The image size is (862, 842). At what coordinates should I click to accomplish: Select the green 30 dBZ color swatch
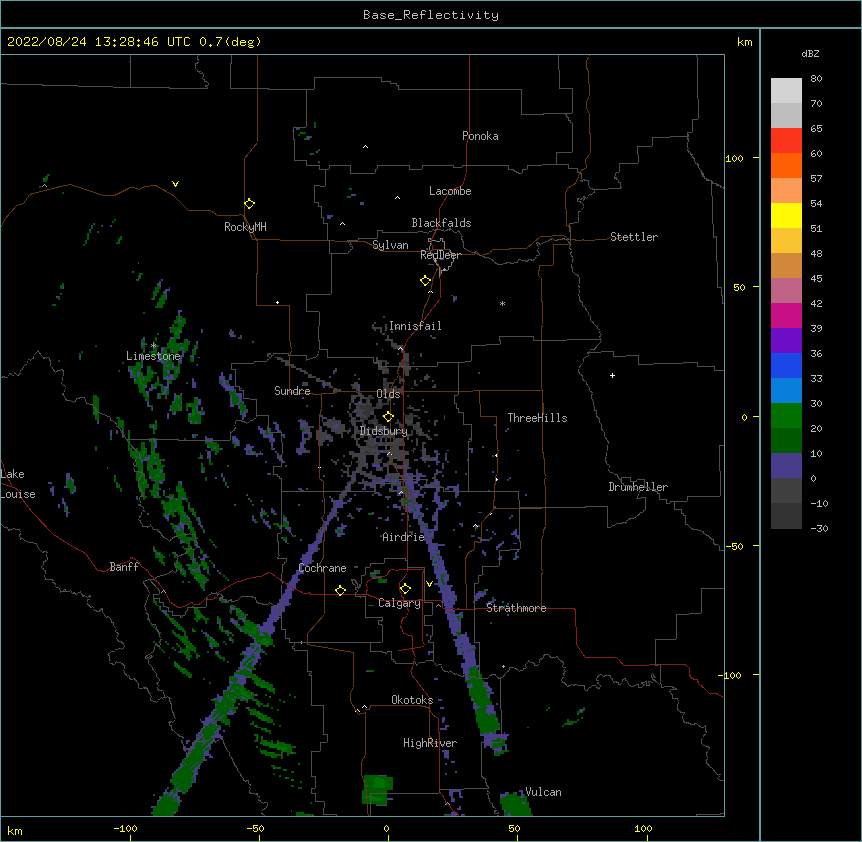click(x=786, y=416)
